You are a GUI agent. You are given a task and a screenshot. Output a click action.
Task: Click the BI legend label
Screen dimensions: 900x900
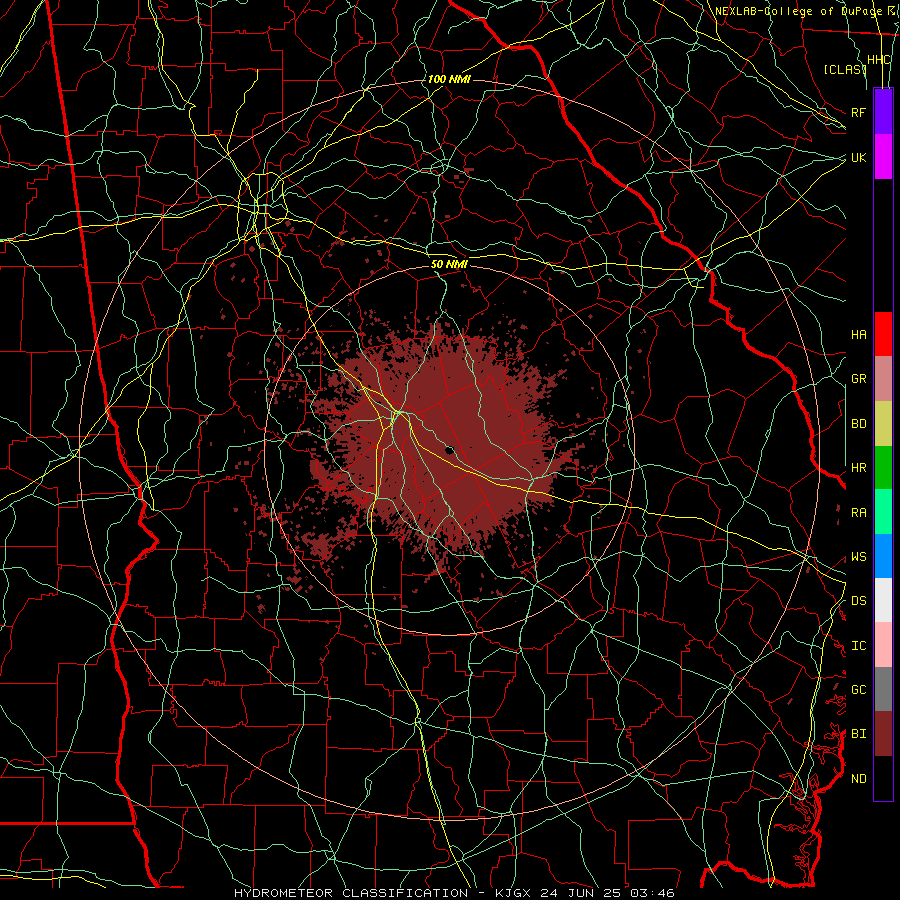858,734
